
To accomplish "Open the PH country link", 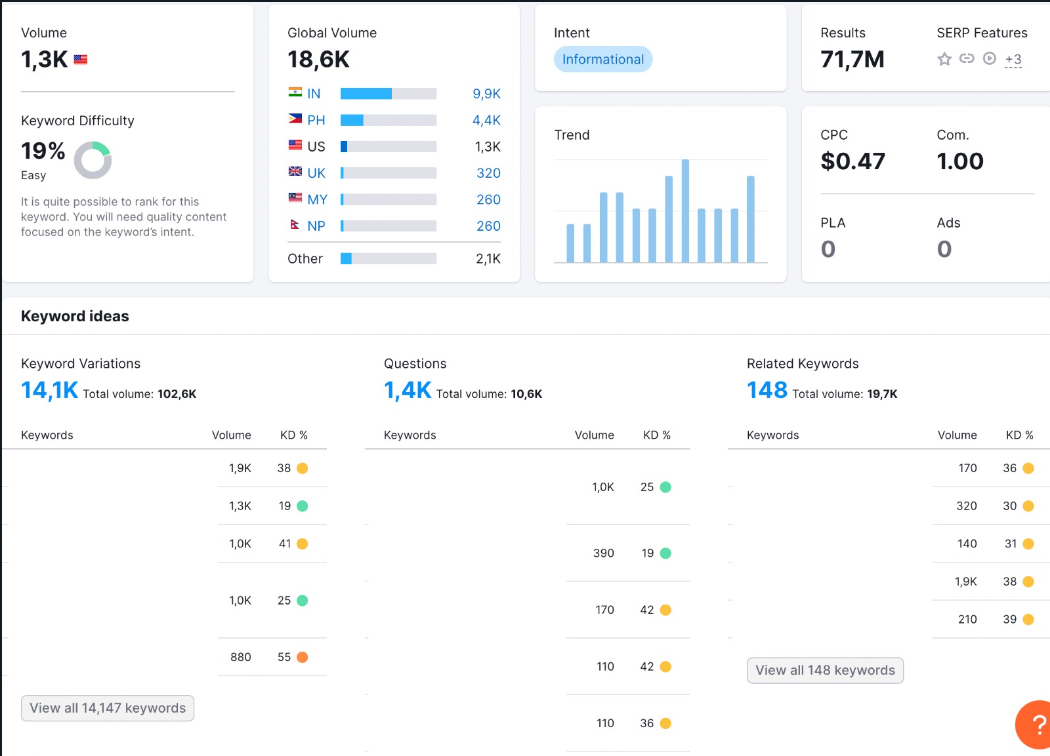I will click(x=316, y=120).
